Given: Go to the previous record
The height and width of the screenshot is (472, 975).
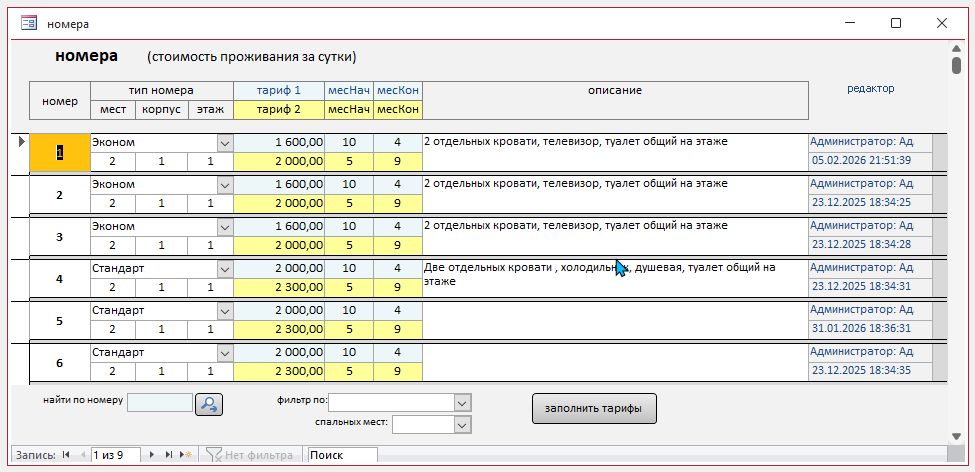Looking at the screenshot, I should 82,455.
